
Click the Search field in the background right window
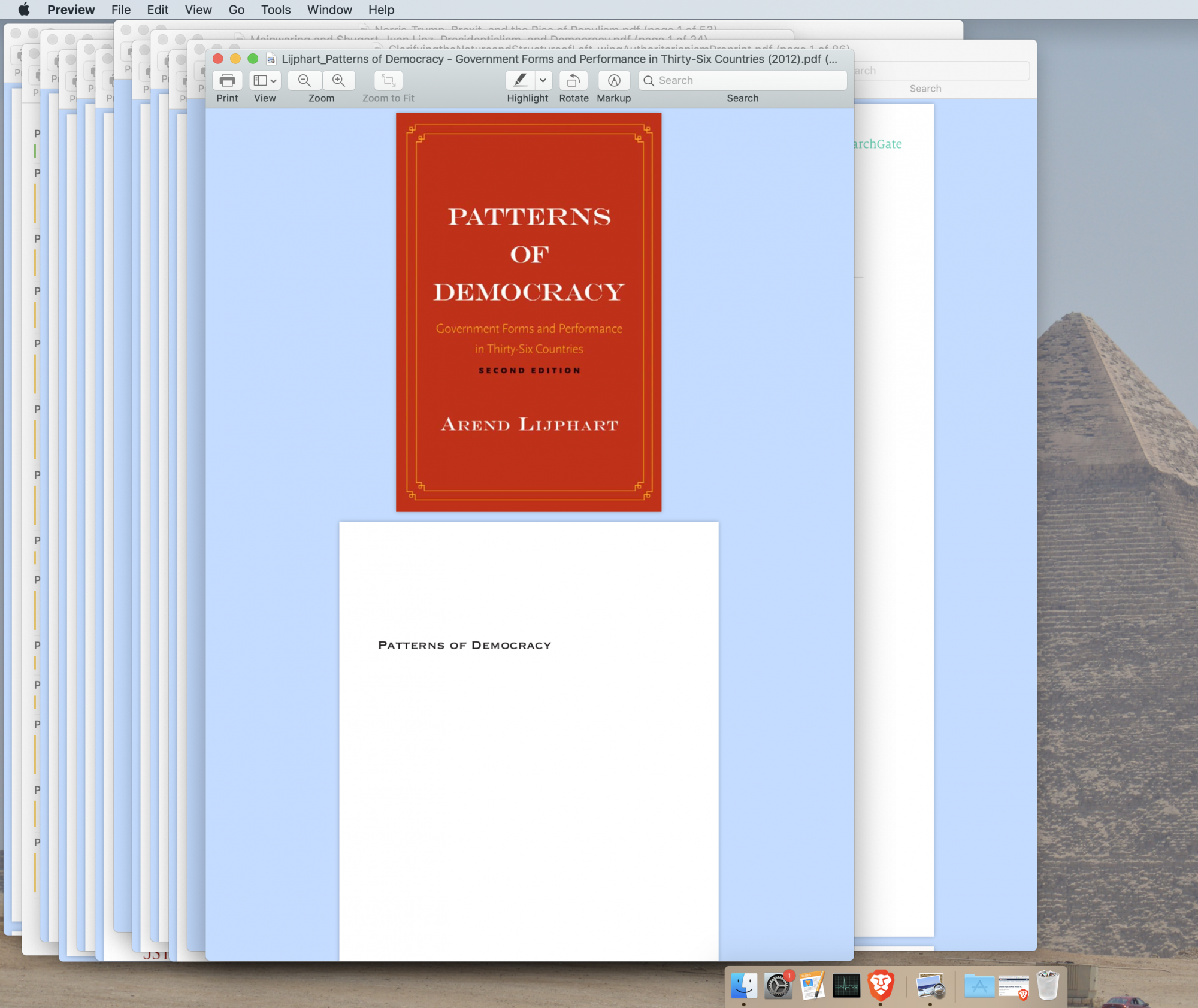coord(942,71)
